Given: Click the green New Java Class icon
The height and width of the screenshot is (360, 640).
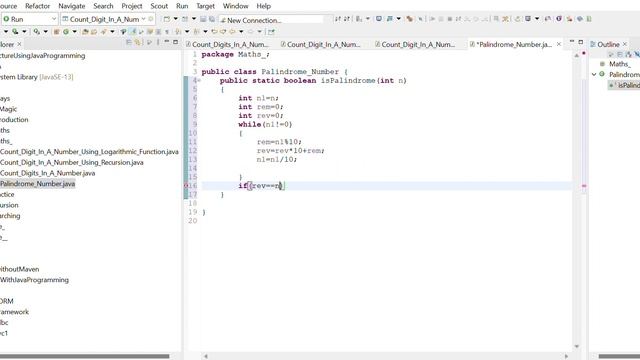Looking at the screenshot, I should click(66, 31).
